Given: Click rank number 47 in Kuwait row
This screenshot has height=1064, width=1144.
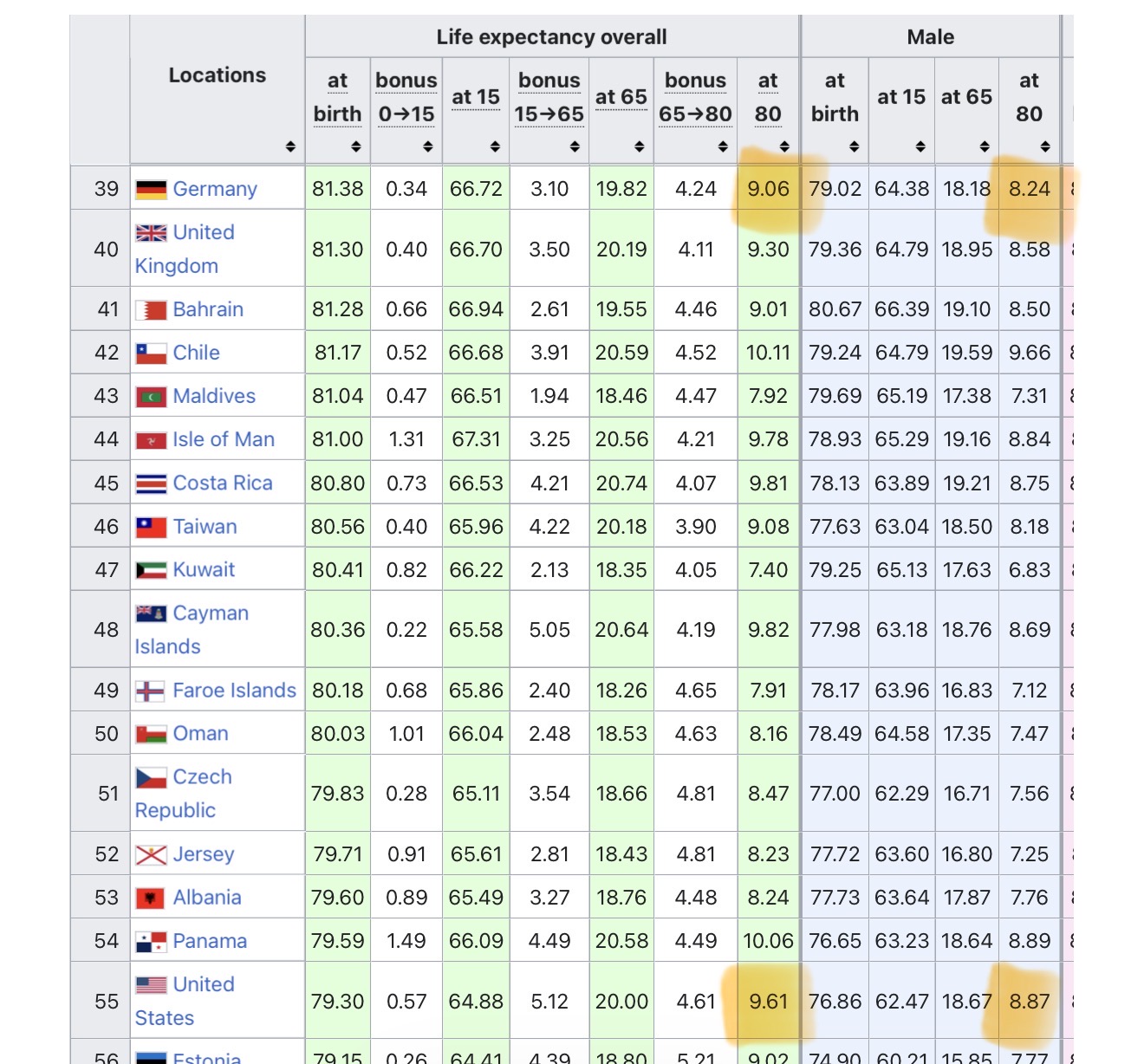Looking at the screenshot, I should click(x=107, y=569).
